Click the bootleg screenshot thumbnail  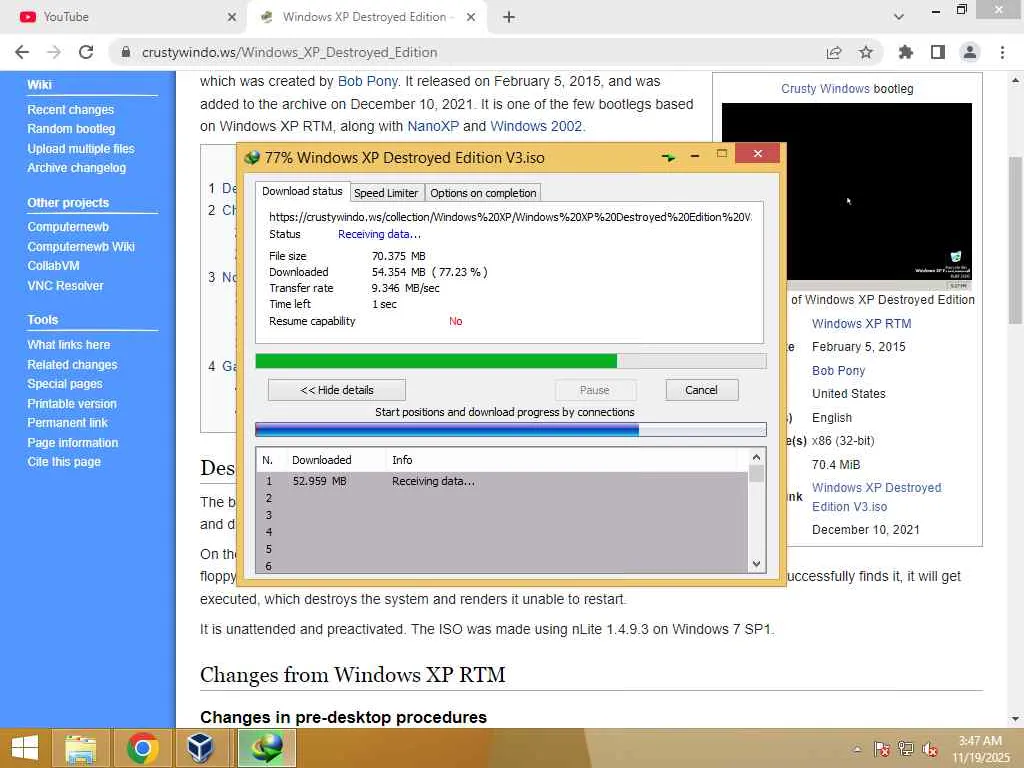coord(846,196)
